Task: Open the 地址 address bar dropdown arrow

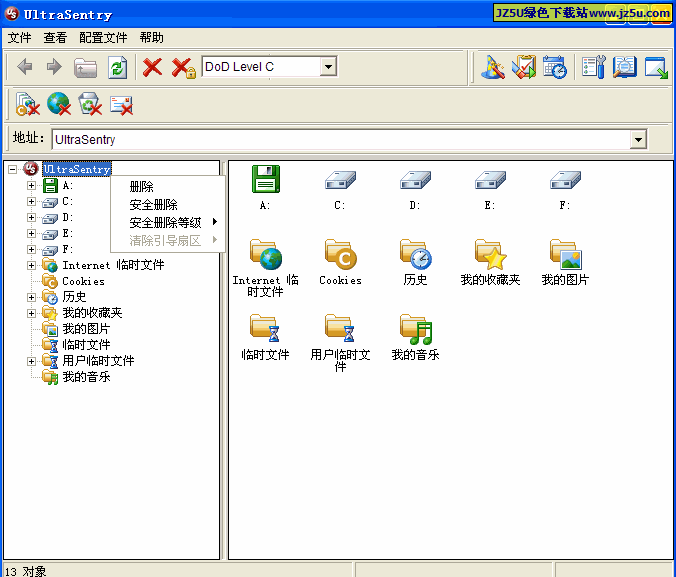Action: click(x=638, y=140)
